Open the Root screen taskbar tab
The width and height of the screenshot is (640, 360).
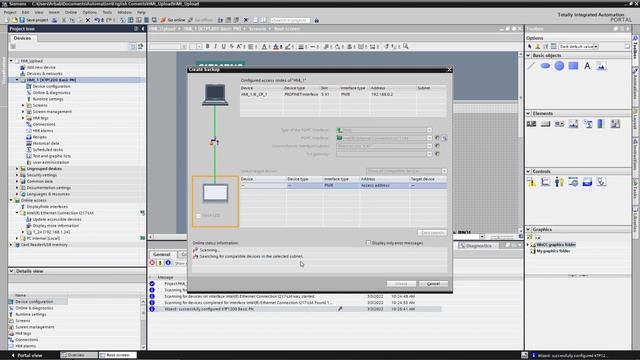tap(118, 355)
